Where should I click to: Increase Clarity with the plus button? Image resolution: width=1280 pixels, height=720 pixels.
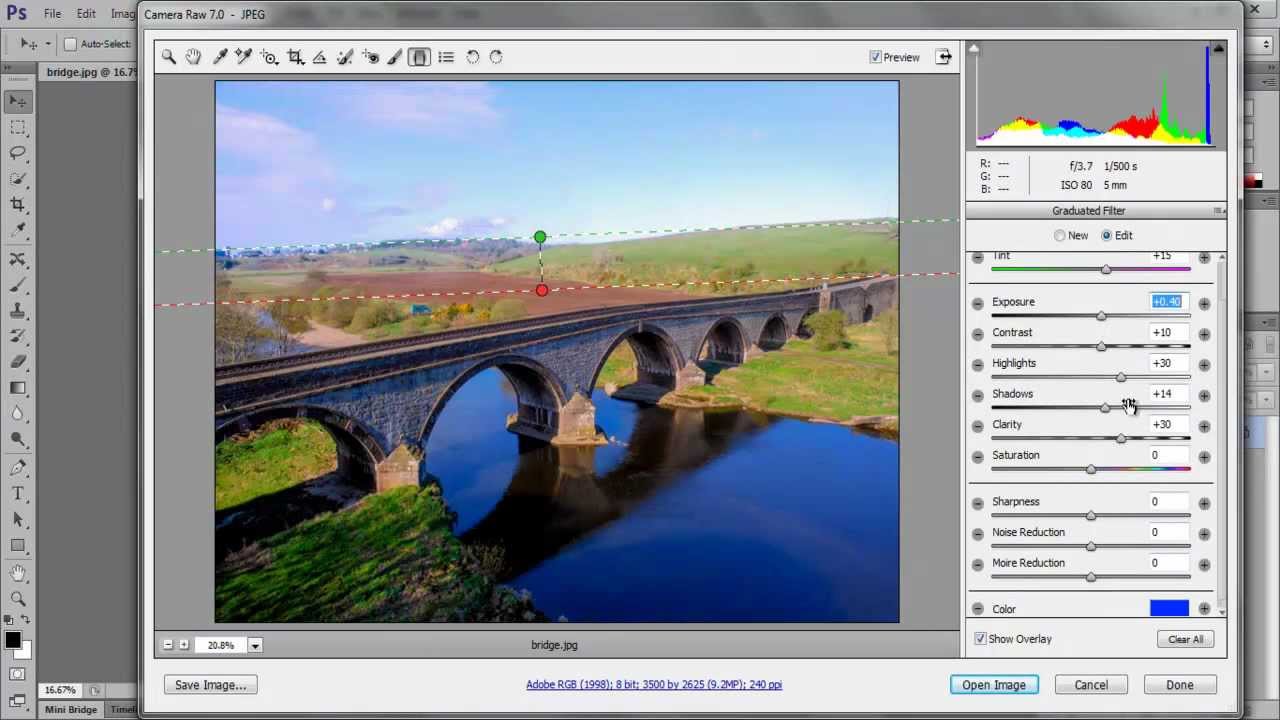coord(1204,427)
